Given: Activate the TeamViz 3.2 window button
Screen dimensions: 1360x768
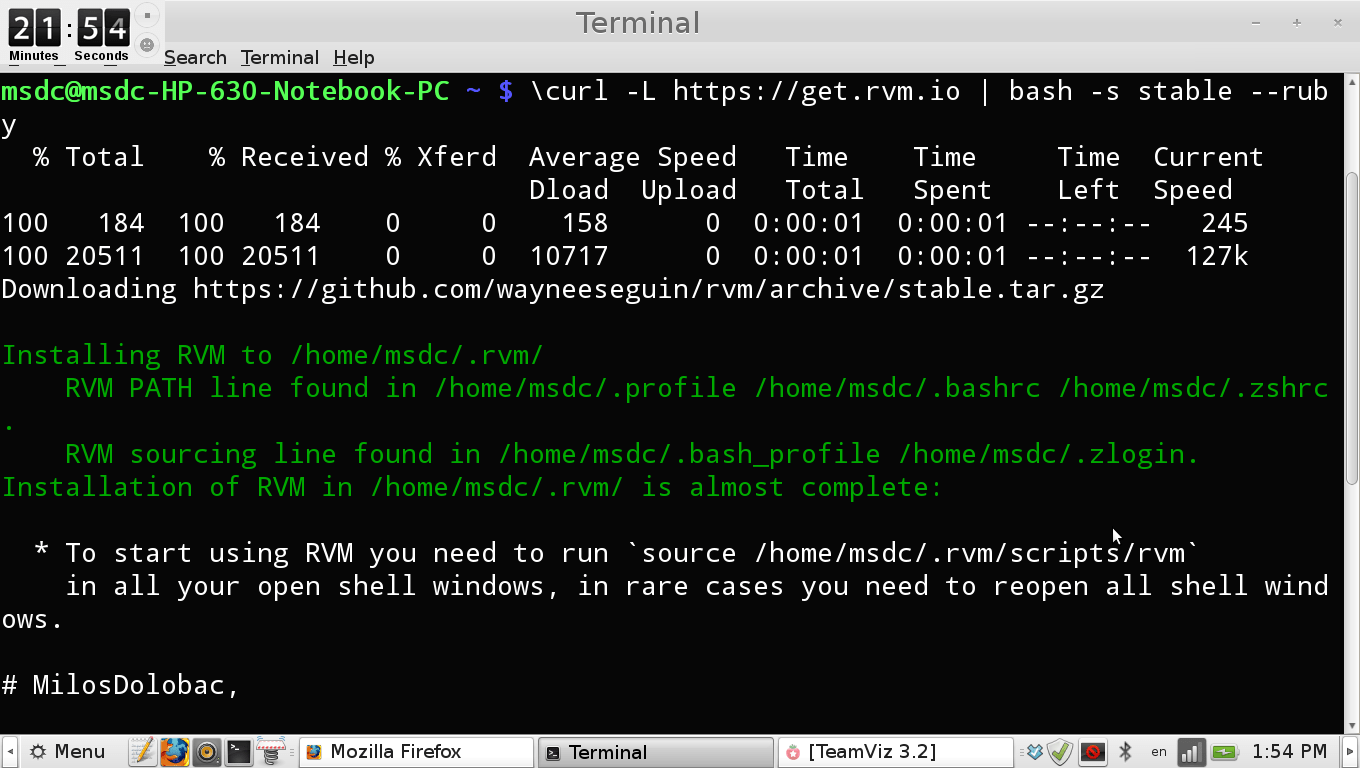Looking at the screenshot, I should pyautogui.click(x=893, y=751).
